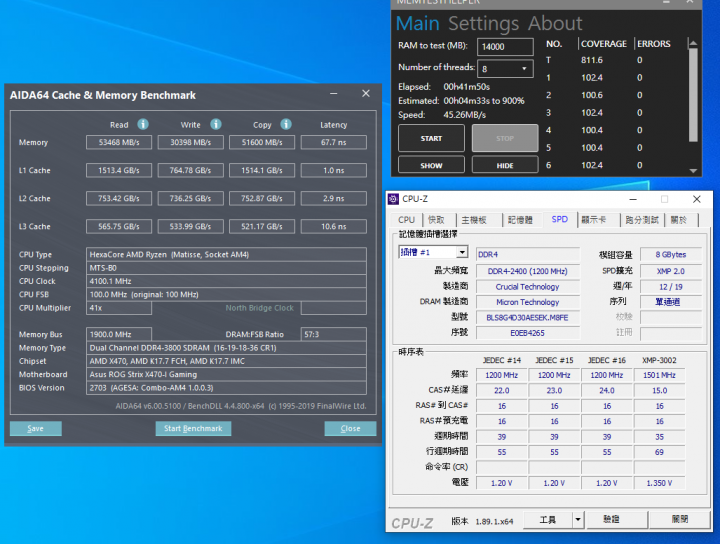The image size is (720, 544).
Task: Switch to MemTestHelper Main tab
Action: tap(417, 24)
